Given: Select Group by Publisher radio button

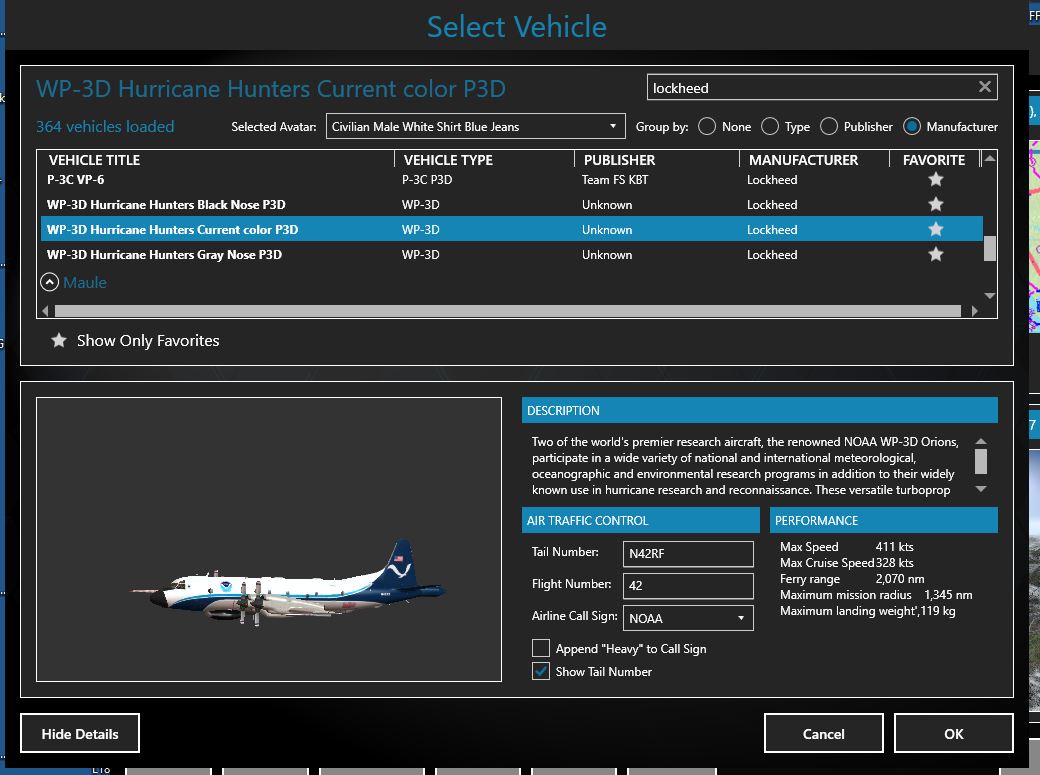Looking at the screenshot, I should point(828,126).
